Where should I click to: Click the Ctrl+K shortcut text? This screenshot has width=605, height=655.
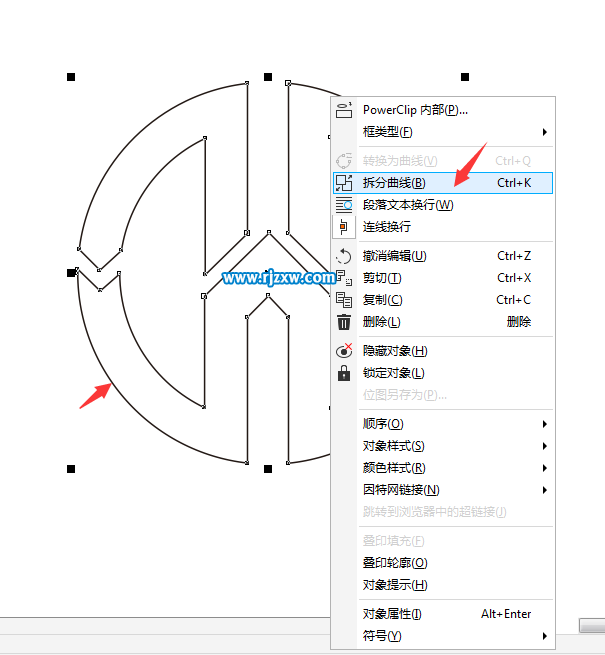click(x=514, y=183)
